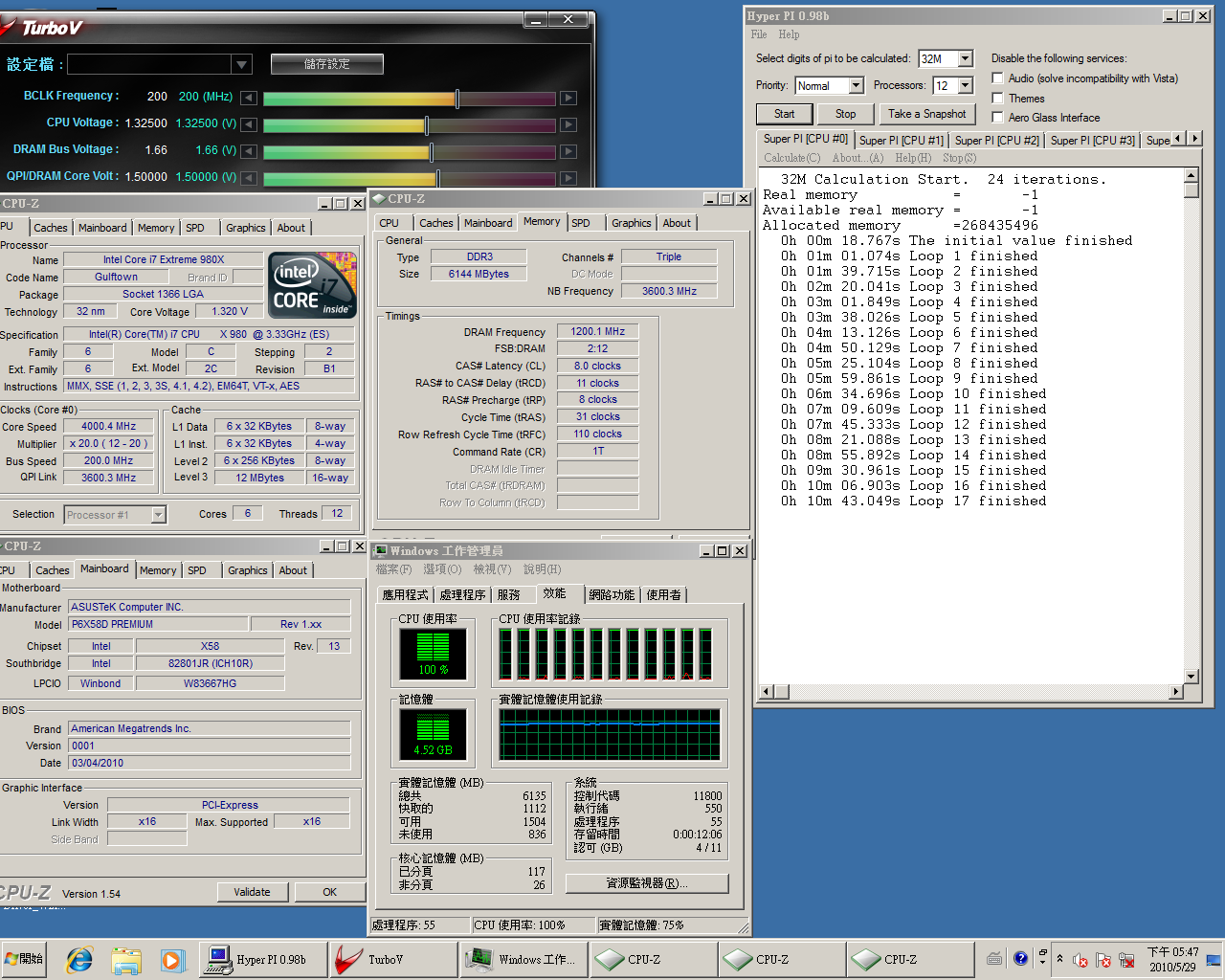Image resolution: width=1225 pixels, height=980 pixels.
Task: Click the Intel Core i7 inside logo
Action: (x=313, y=285)
